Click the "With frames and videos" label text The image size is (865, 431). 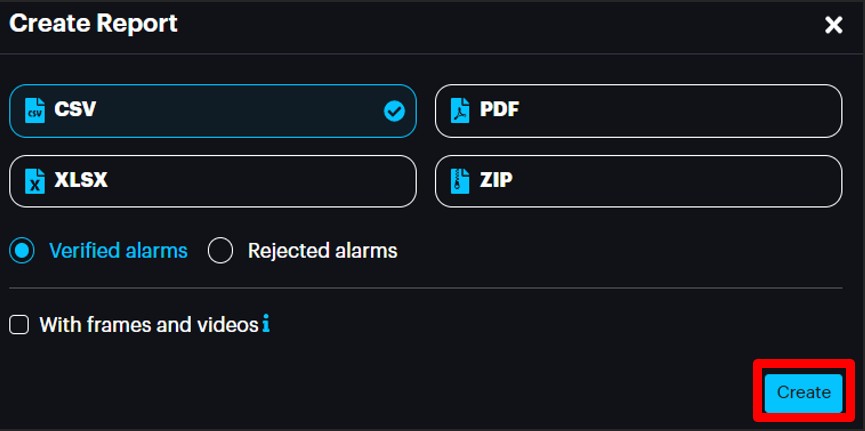[149, 324]
